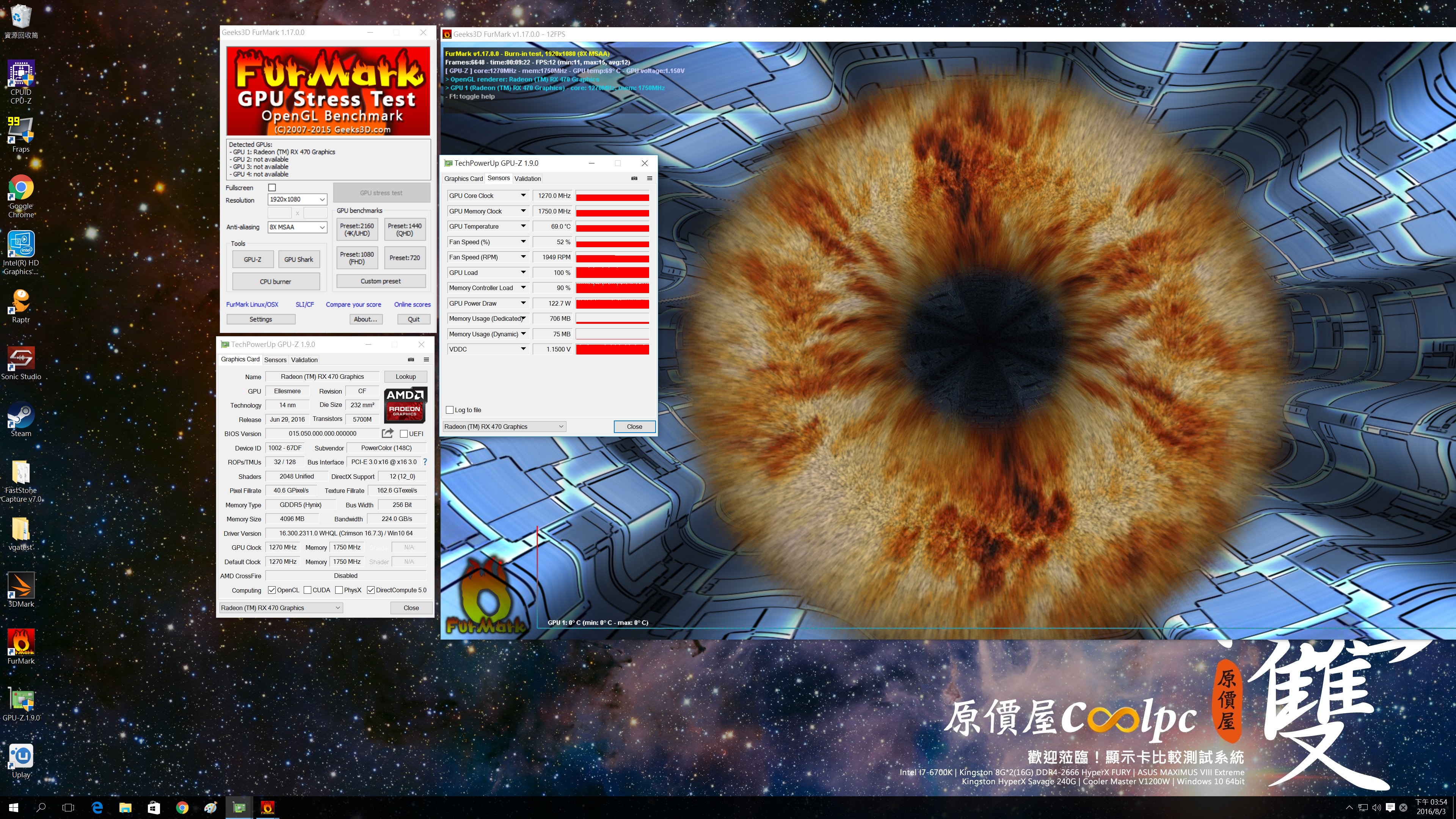This screenshot has width=1456, height=819.
Task: Enable the Fullscreen checkbox in FurMark
Action: pyautogui.click(x=272, y=187)
